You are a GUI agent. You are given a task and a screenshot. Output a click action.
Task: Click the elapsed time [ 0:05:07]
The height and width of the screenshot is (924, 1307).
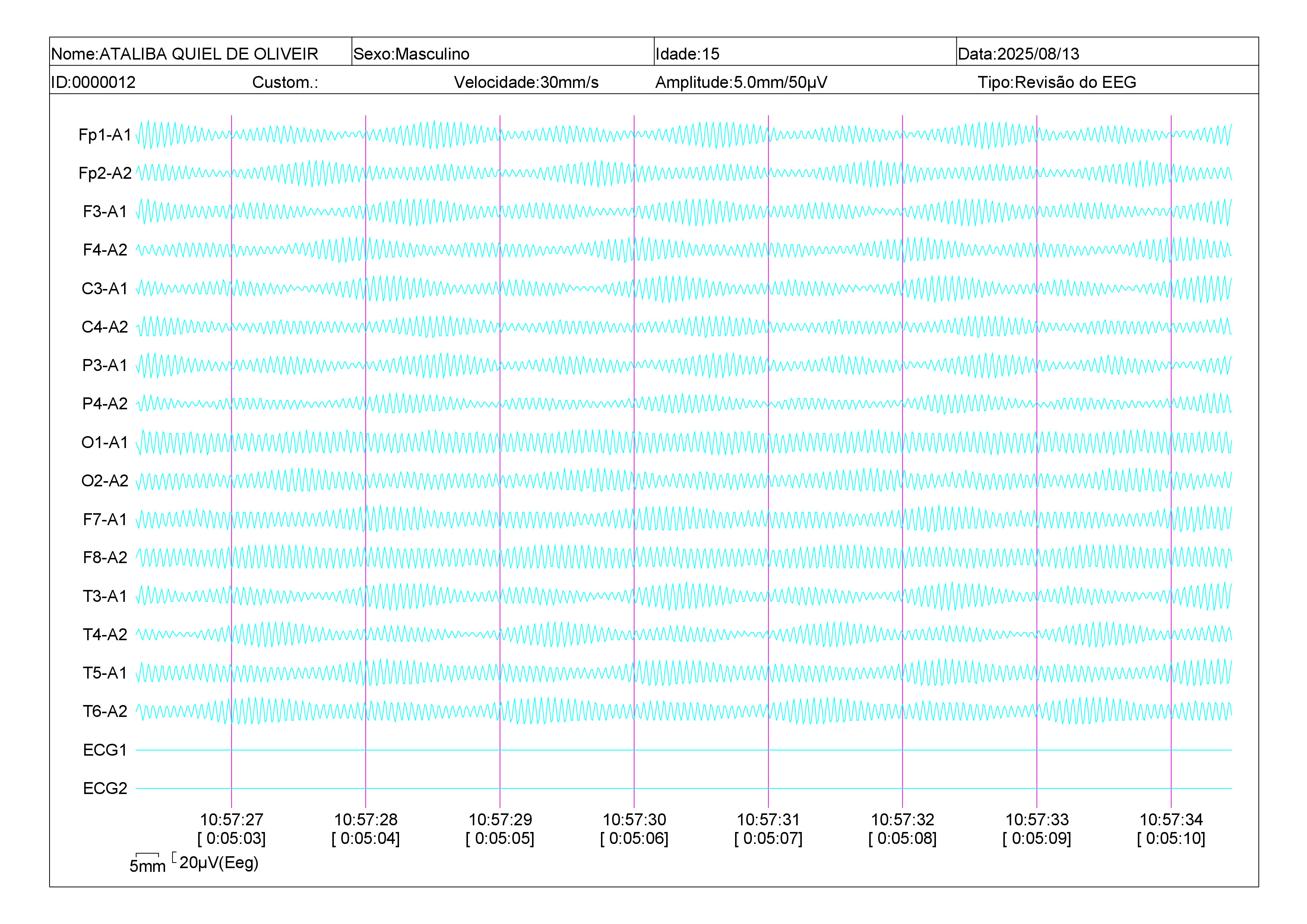click(x=769, y=839)
